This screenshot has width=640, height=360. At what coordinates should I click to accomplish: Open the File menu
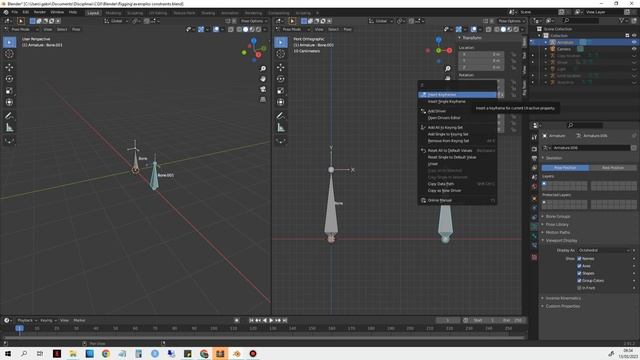click(x=15, y=12)
